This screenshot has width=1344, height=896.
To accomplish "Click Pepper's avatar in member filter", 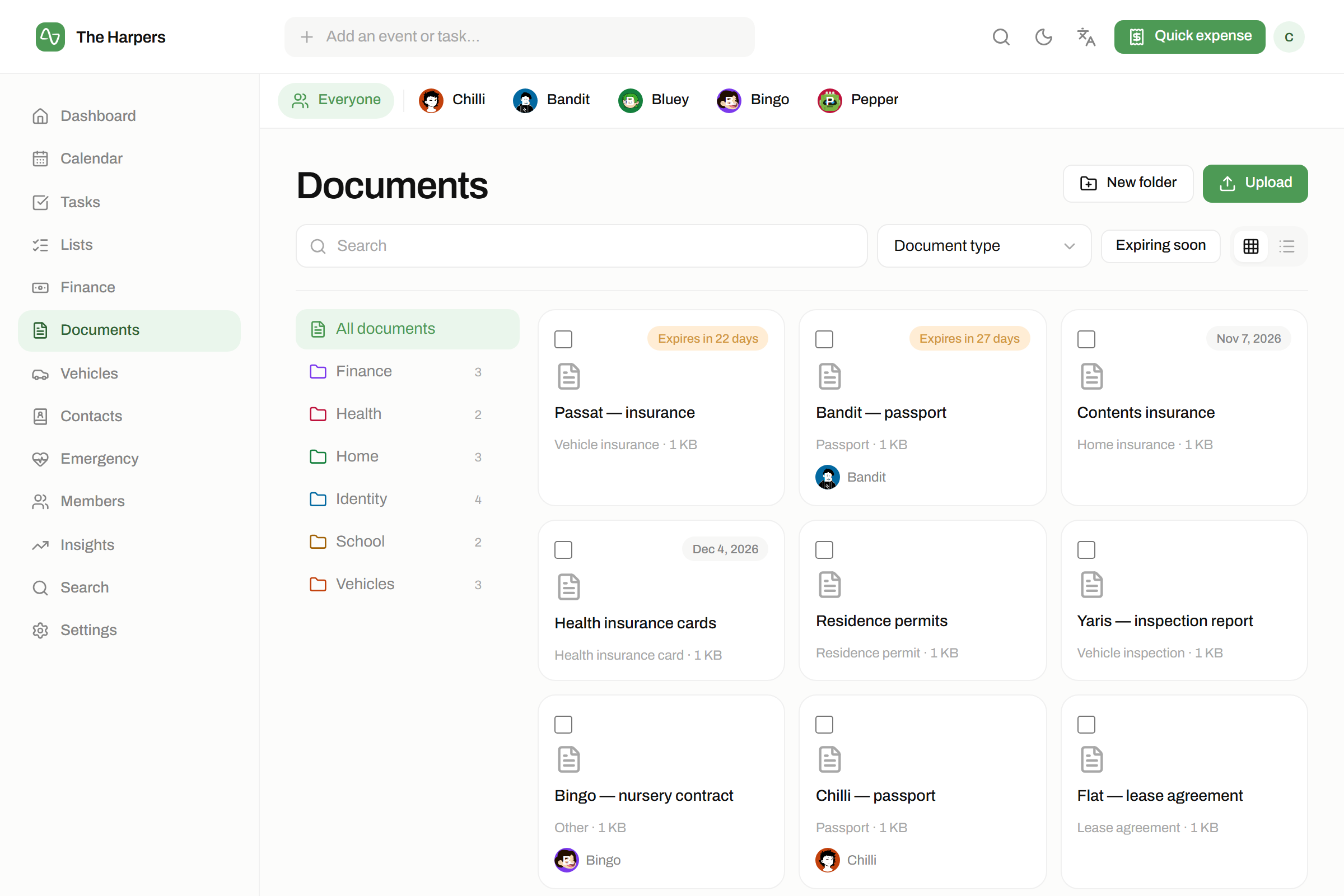I will (x=830, y=101).
